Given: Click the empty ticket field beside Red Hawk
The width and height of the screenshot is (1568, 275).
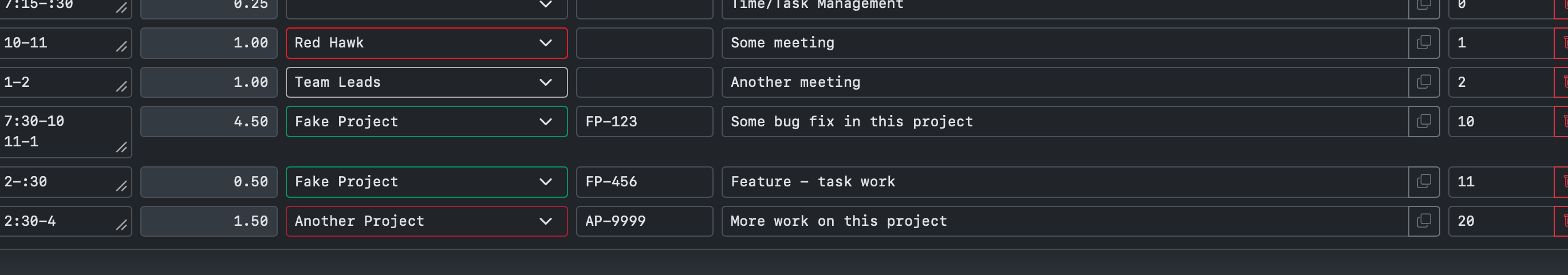Looking at the screenshot, I should coord(645,43).
